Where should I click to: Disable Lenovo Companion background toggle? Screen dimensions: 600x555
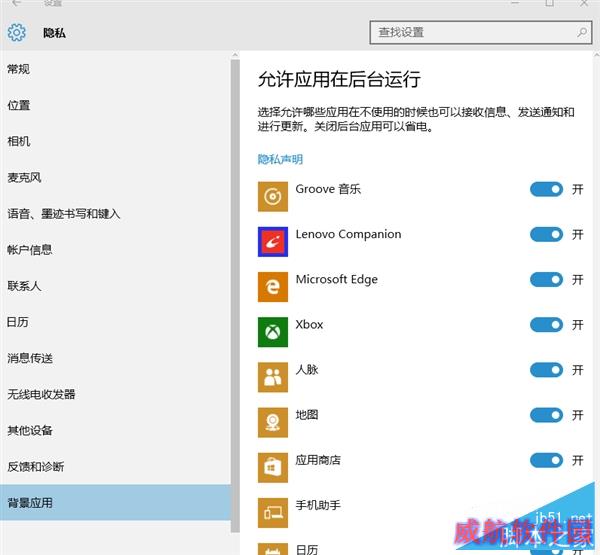click(x=546, y=234)
